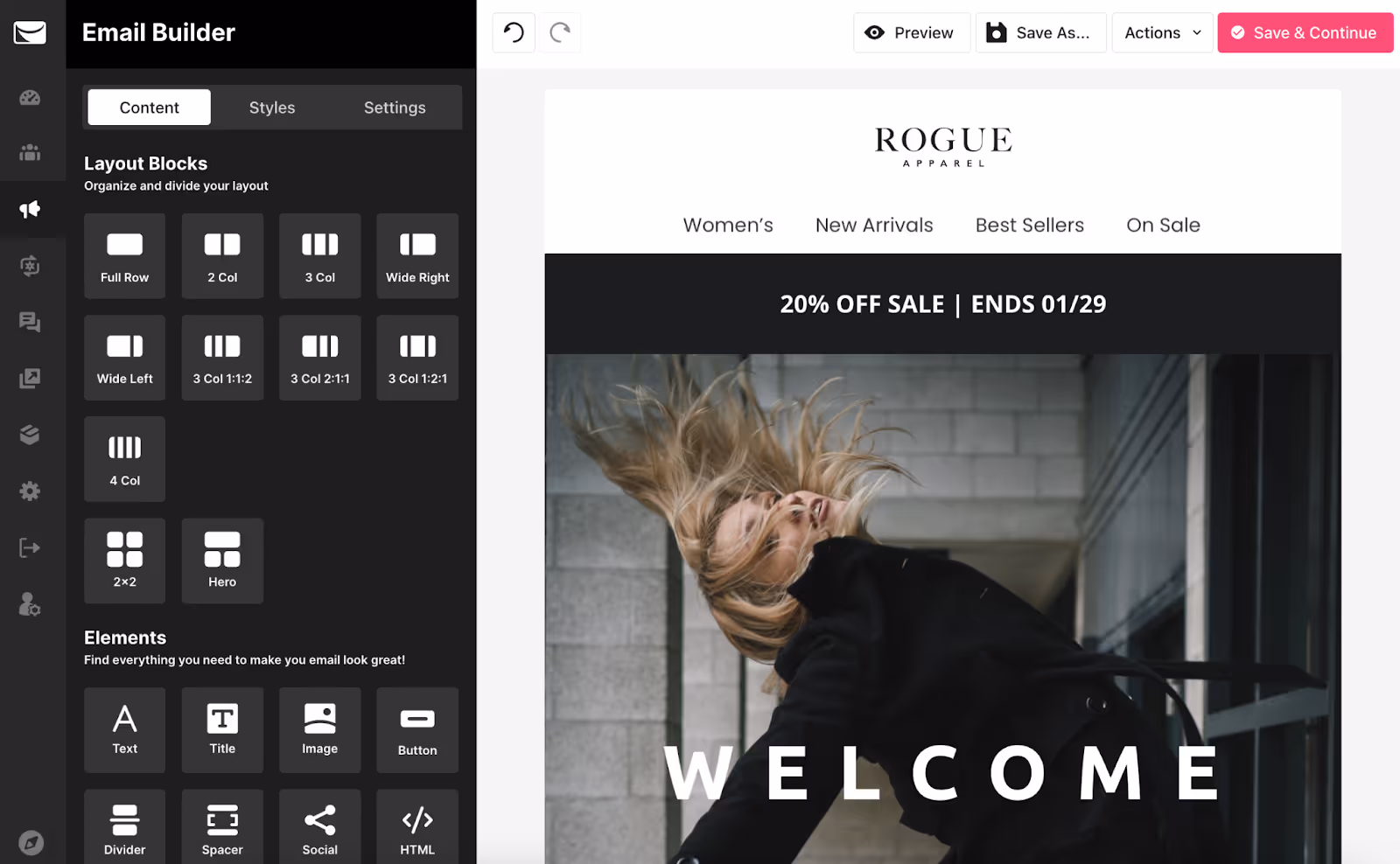Click the logout arrow icon in sidebar
Viewport: 1400px width, 864px height.
click(30, 547)
